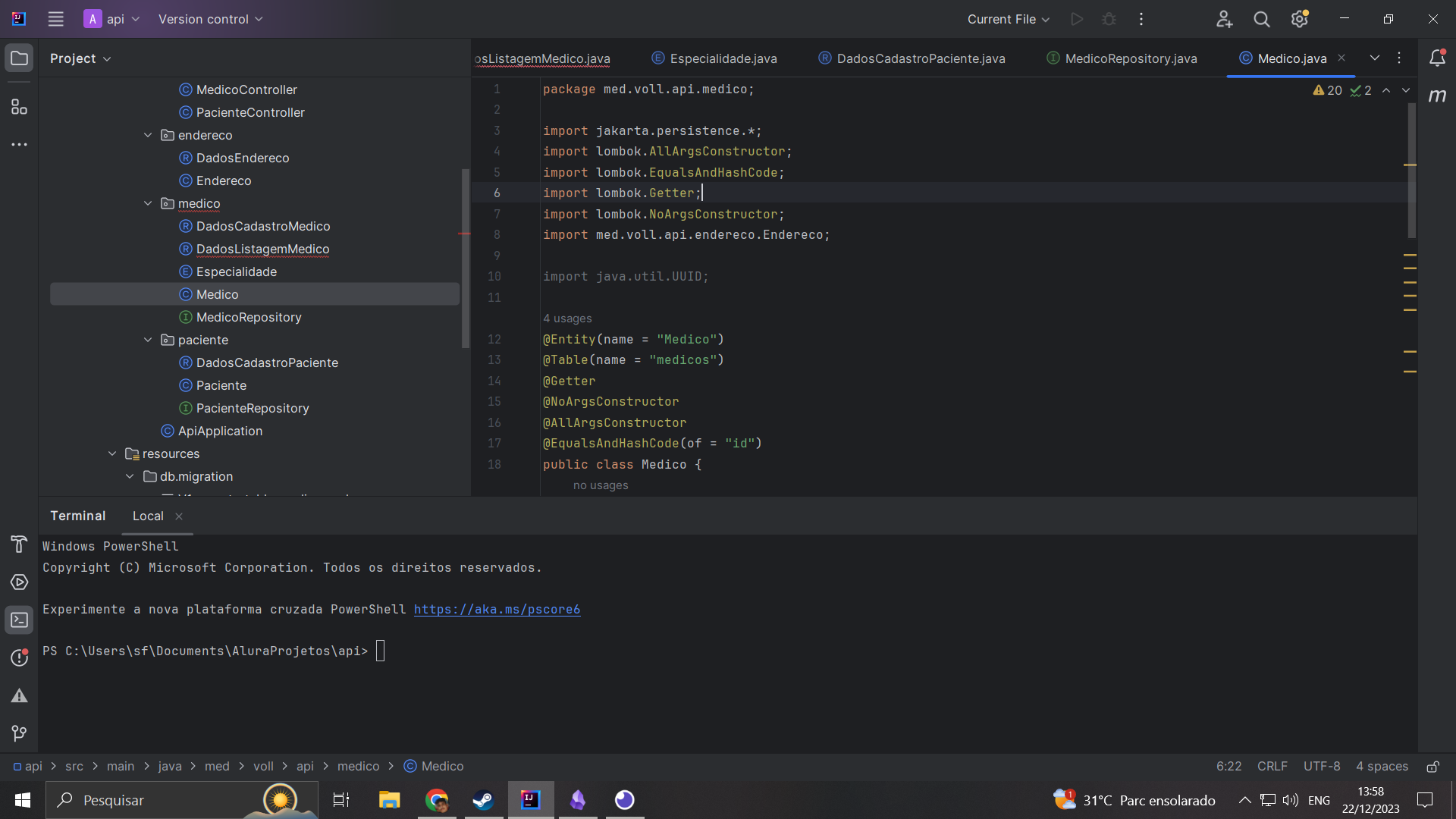The width and height of the screenshot is (1456, 819).
Task: Close the Local terminal session
Action: pos(179,516)
